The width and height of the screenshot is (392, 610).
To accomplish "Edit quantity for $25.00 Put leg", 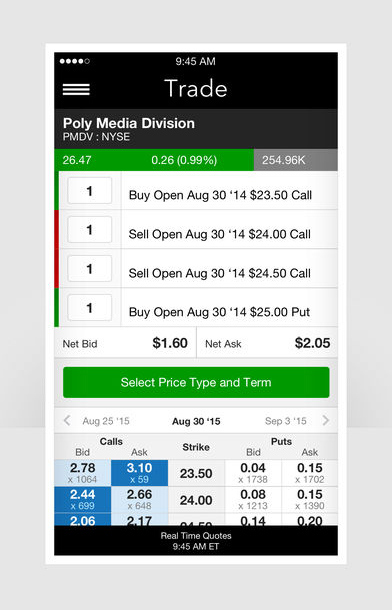I will click(x=89, y=307).
